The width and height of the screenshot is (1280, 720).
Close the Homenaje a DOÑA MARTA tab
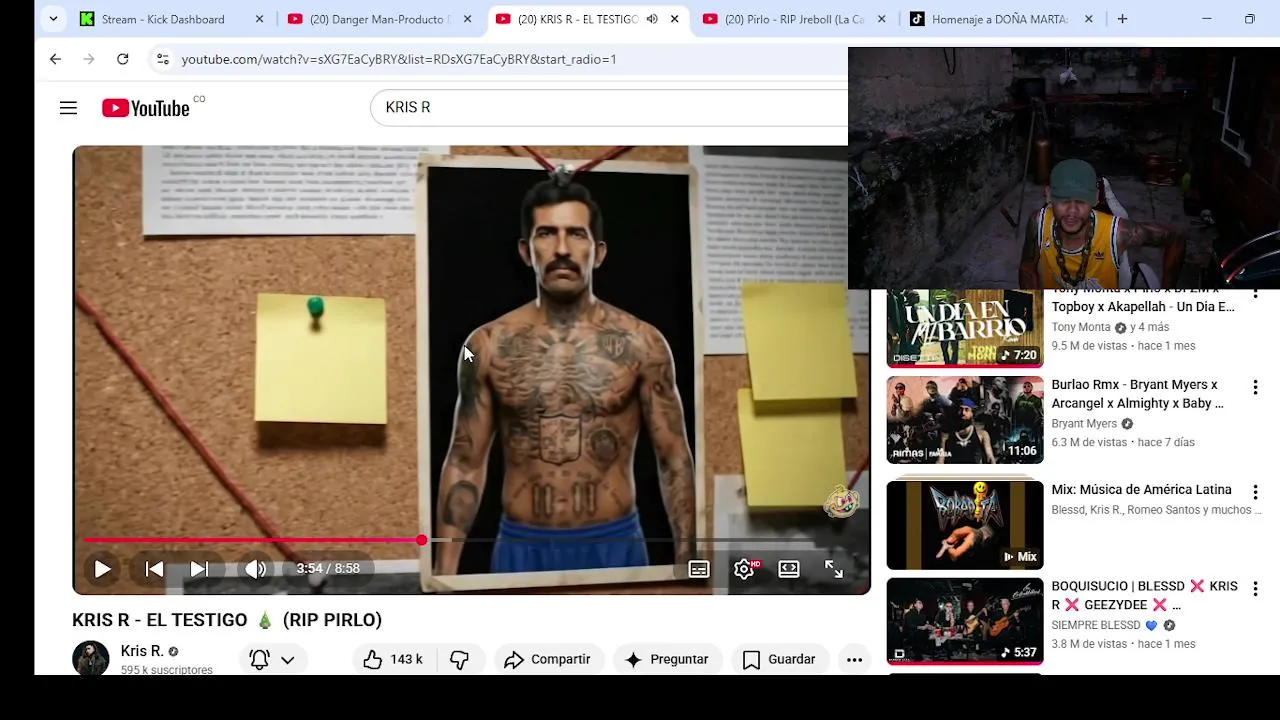point(1089,19)
